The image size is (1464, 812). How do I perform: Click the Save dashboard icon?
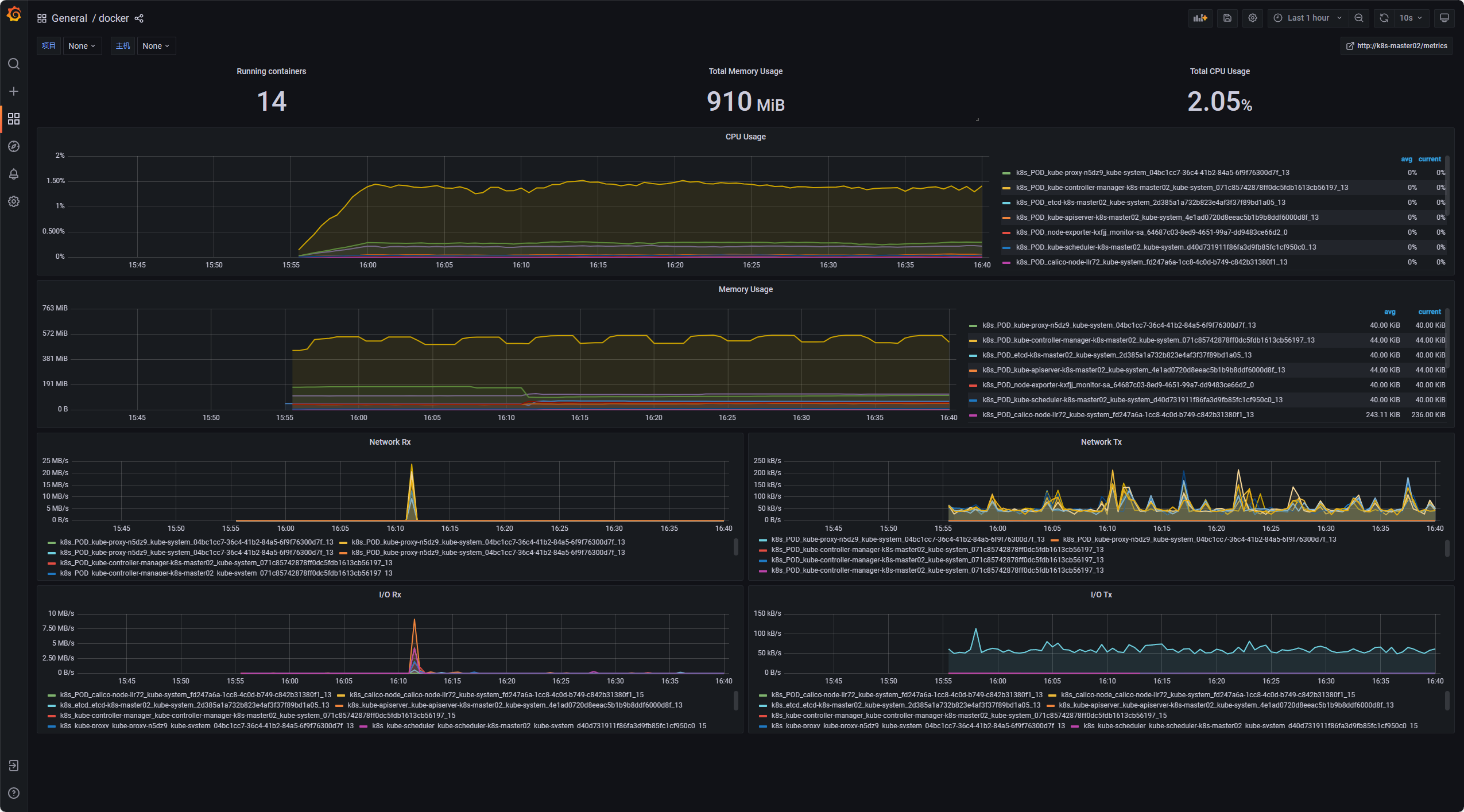(x=1227, y=18)
